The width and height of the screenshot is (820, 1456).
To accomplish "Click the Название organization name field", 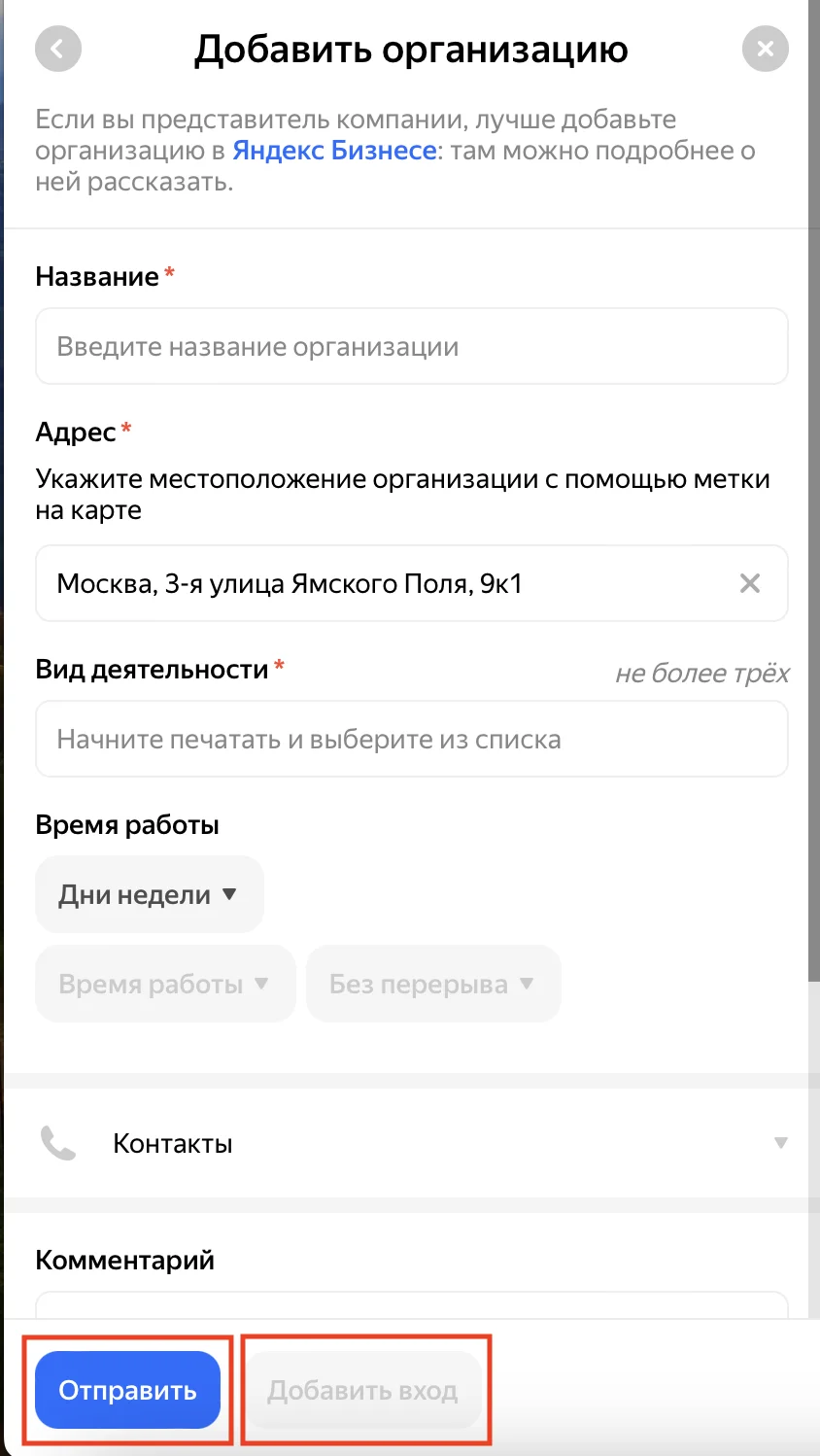I will [411, 347].
